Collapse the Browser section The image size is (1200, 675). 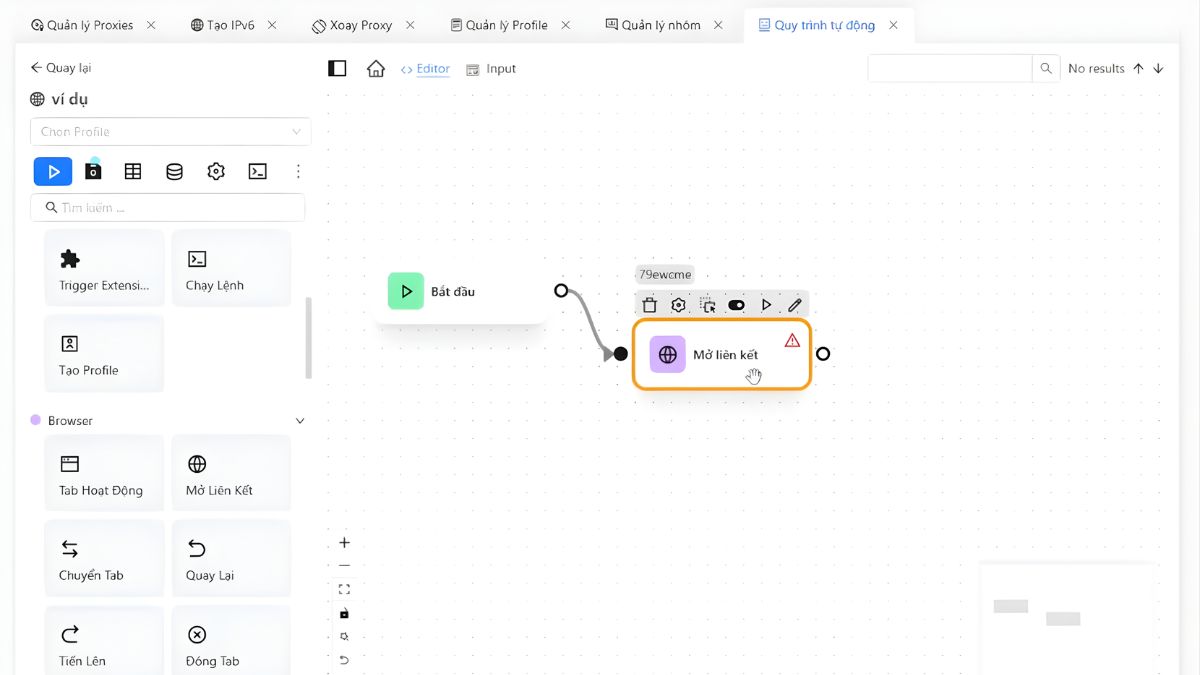point(299,421)
